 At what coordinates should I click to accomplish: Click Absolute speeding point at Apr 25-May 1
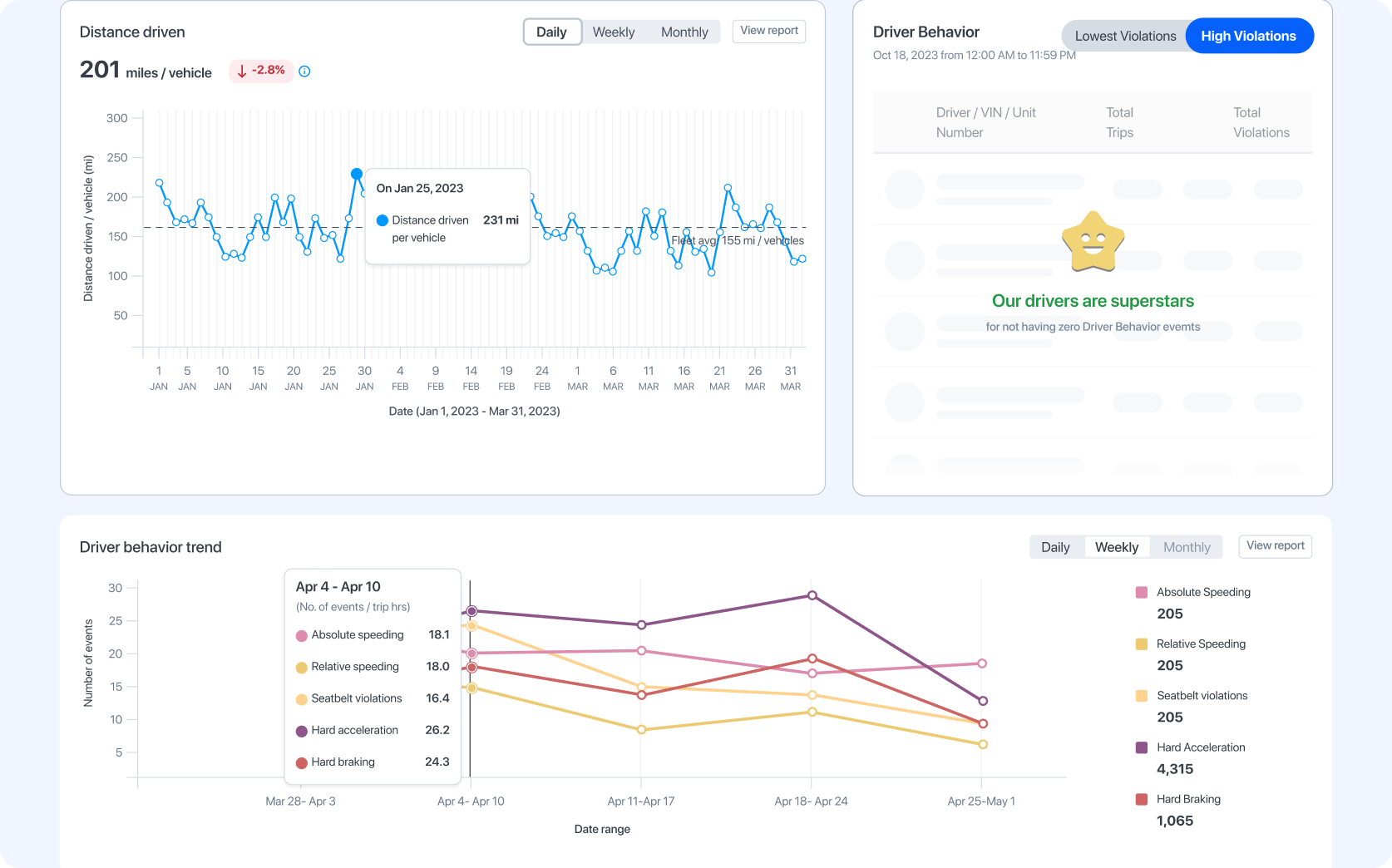[x=982, y=663]
